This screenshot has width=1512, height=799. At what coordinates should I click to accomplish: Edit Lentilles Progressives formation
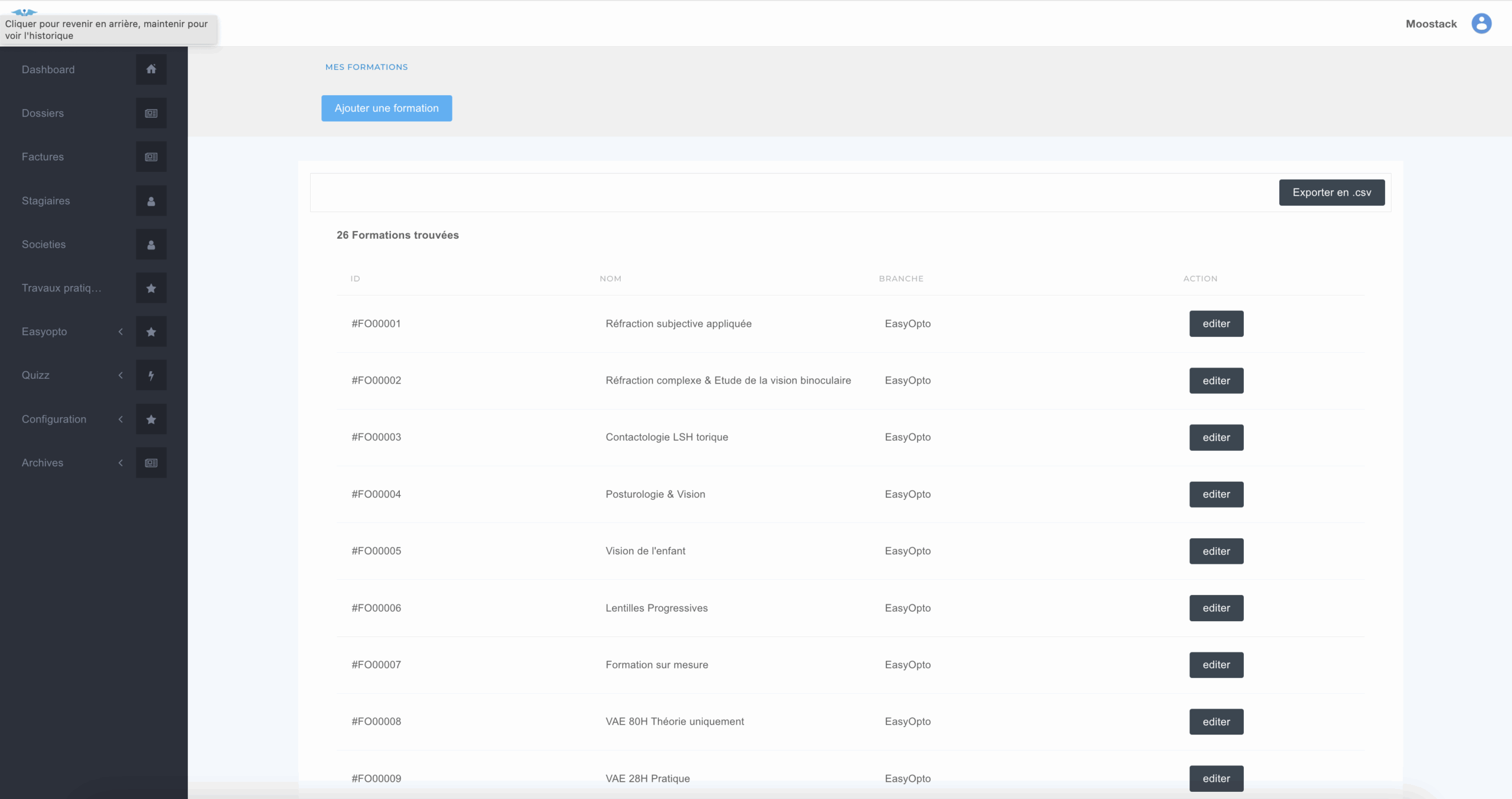[x=1216, y=608]
